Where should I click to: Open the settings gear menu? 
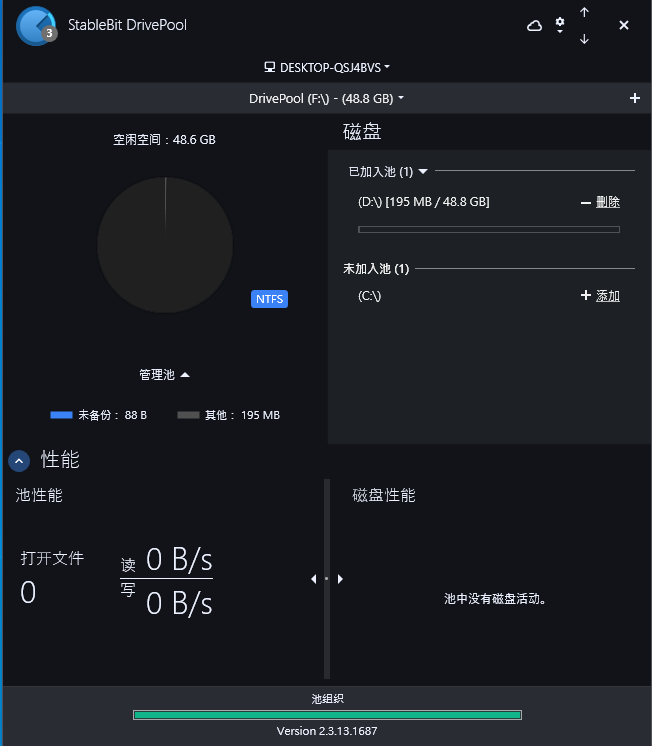560,24
